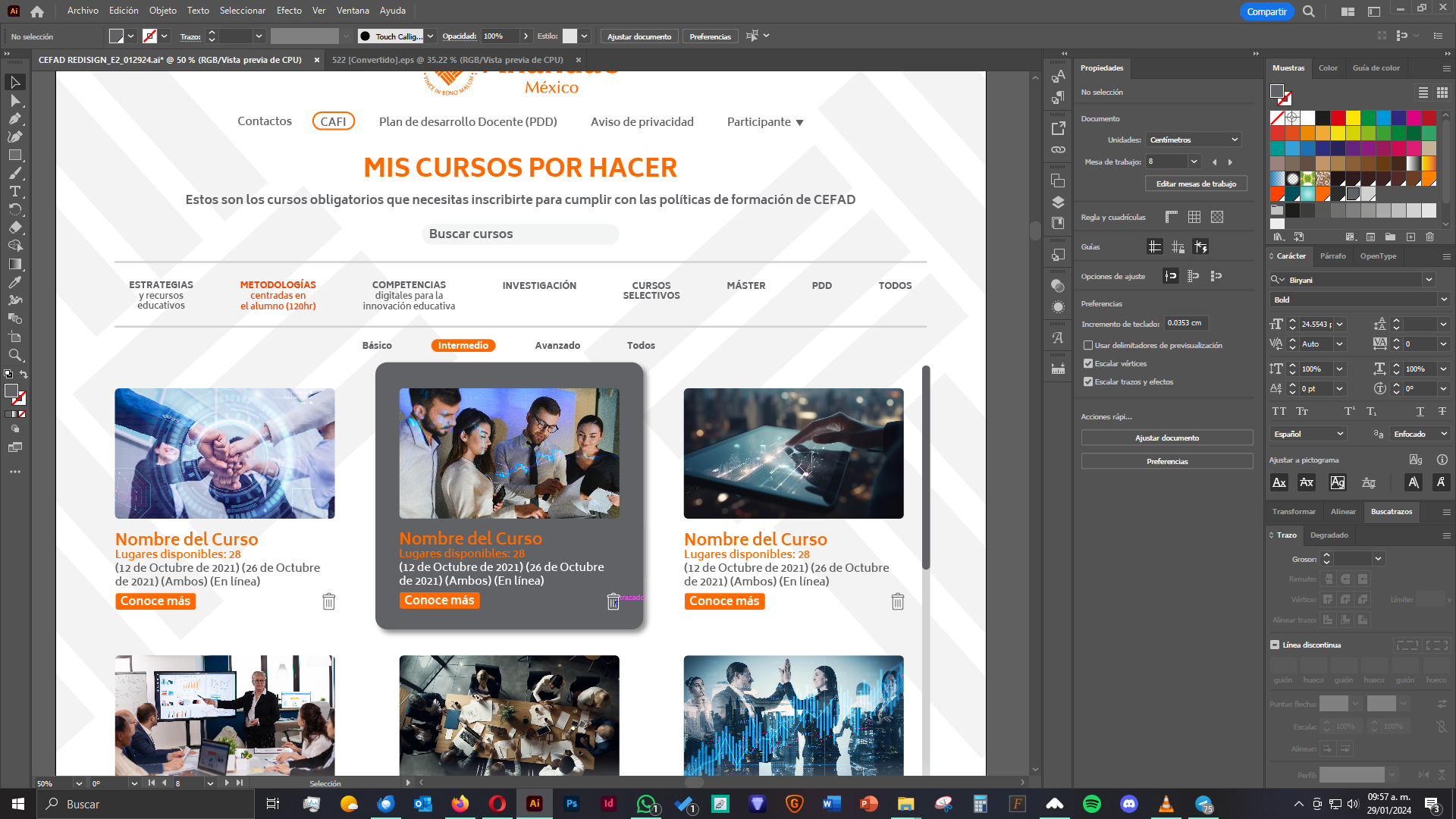
Task: Click the Compartir button
Action: (x=1266, y=11)
